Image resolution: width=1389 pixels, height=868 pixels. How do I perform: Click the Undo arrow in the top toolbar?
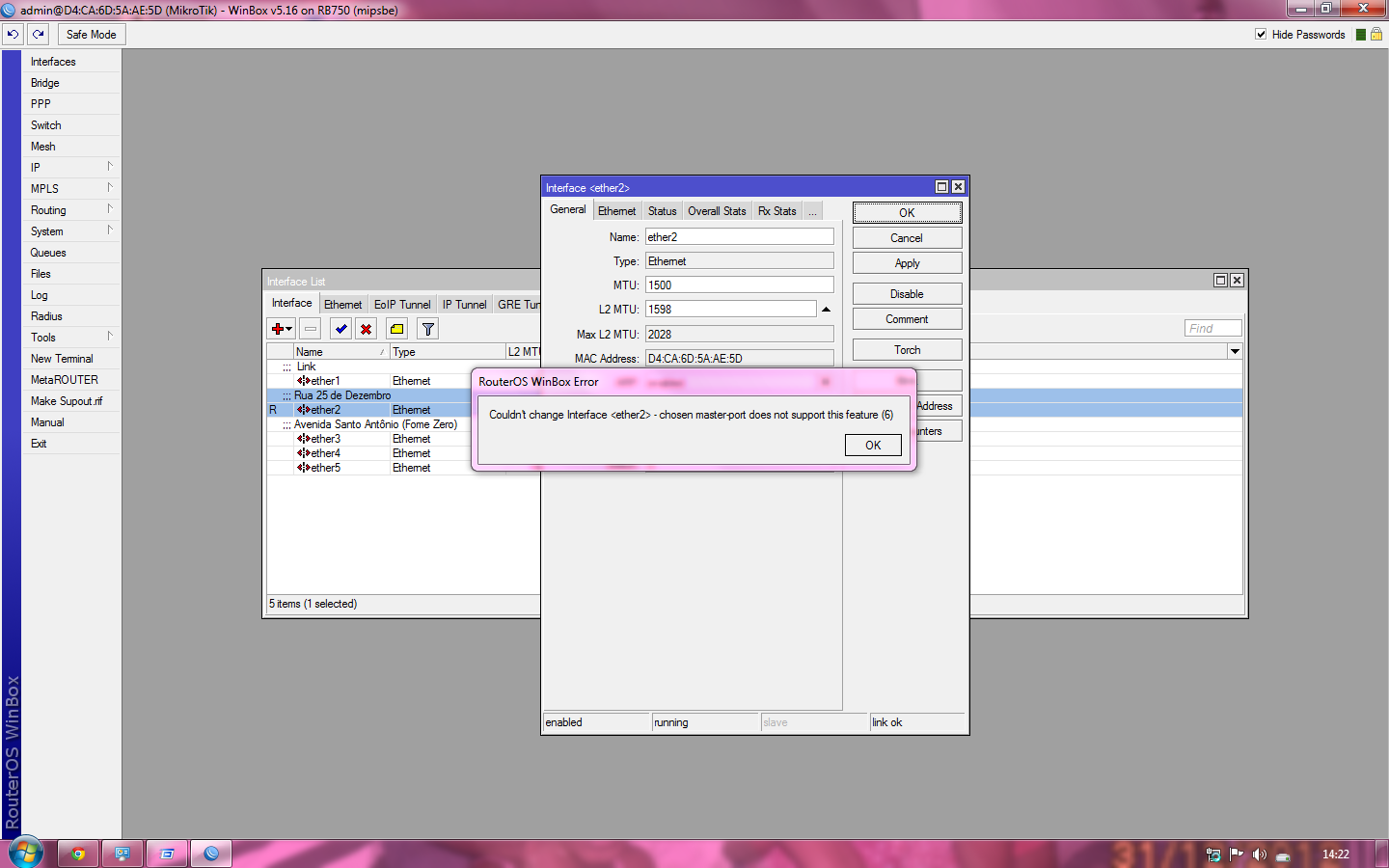(14, 34)
